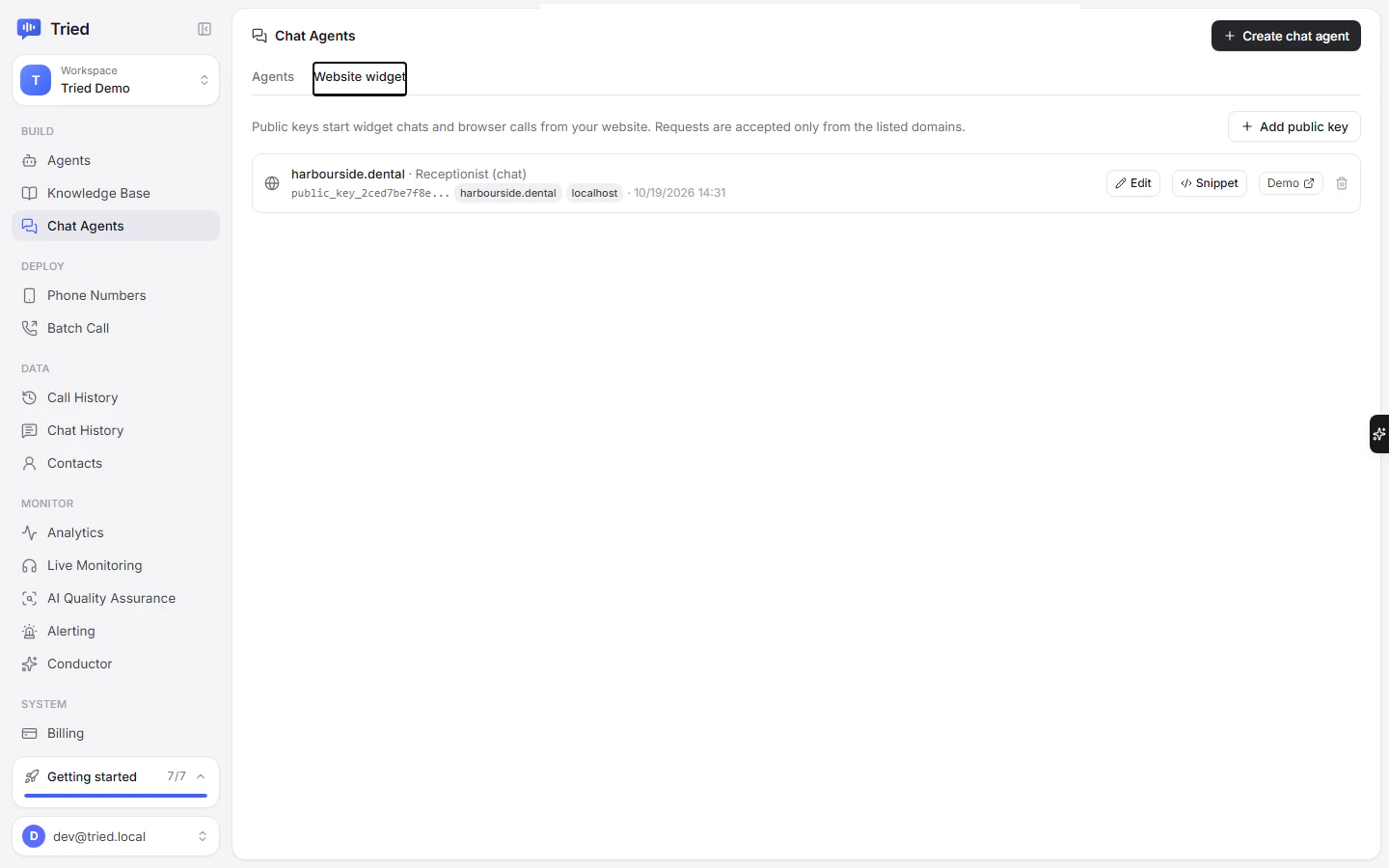Click the Getting started rocket icon
1389x868 pixels.
pos(32,776)
